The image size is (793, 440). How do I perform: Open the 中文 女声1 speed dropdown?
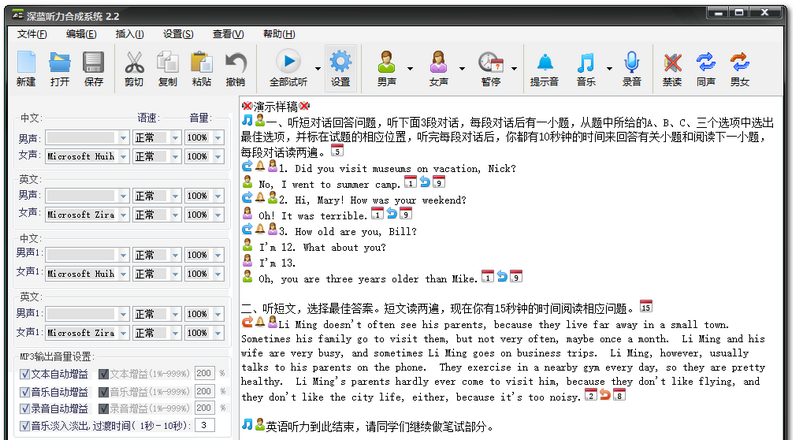pos(175,274)
